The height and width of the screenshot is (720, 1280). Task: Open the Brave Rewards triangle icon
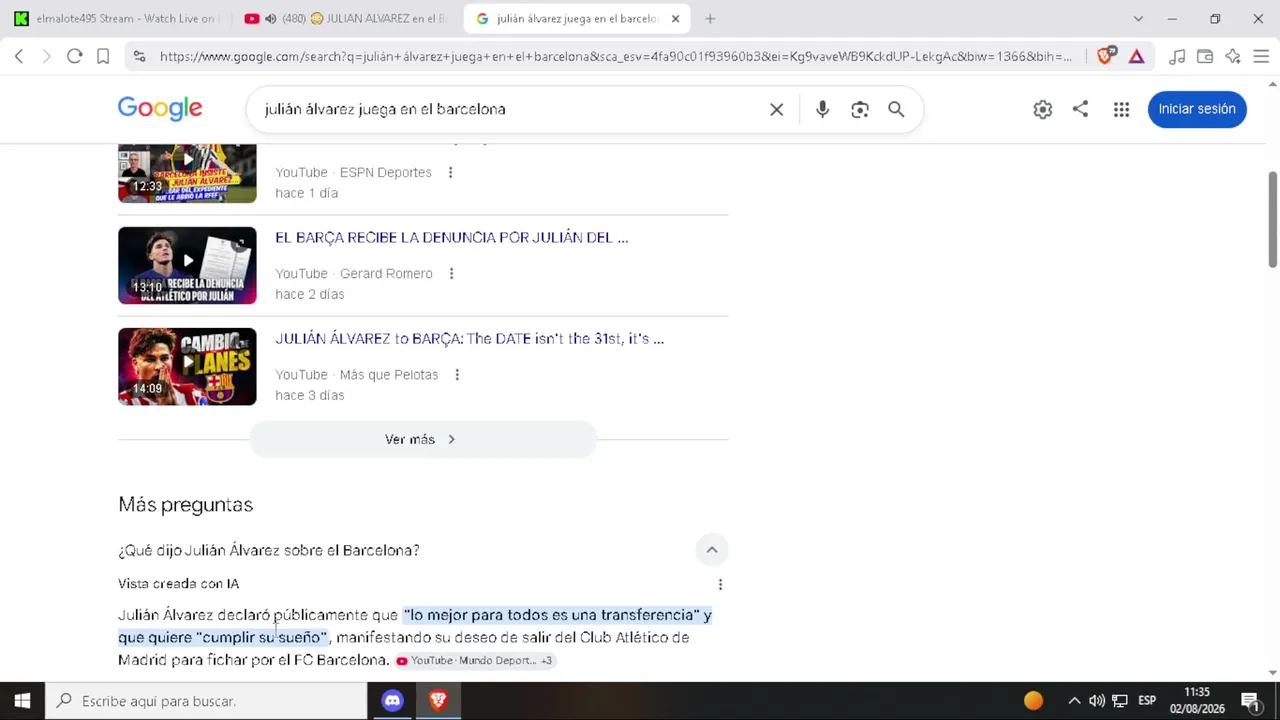coord(1136,57)
